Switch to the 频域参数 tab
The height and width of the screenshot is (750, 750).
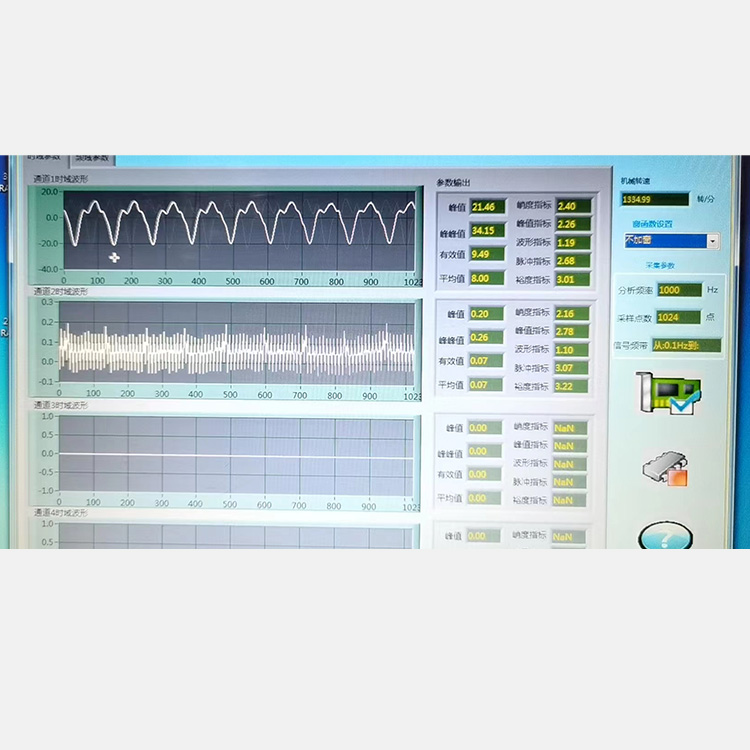(x=93, y=158)
